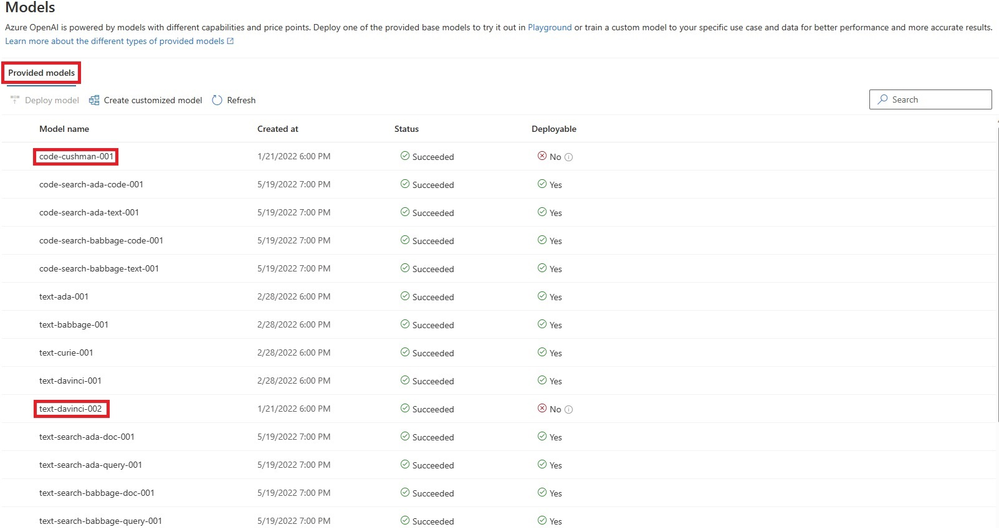Click the Create customized model icon

94,100
